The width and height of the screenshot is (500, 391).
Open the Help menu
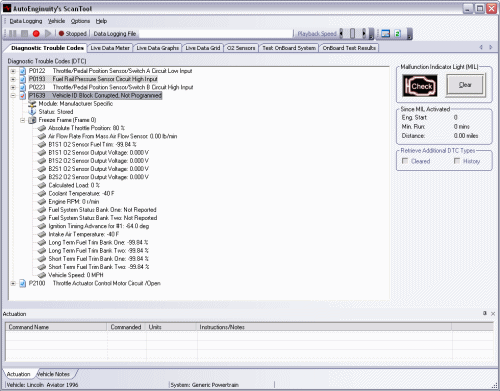pyautogui.click(x=101, y=21)
